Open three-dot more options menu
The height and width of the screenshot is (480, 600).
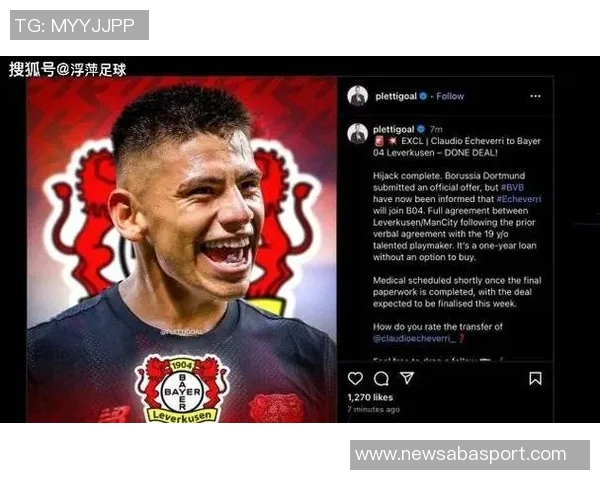point(535,96)
